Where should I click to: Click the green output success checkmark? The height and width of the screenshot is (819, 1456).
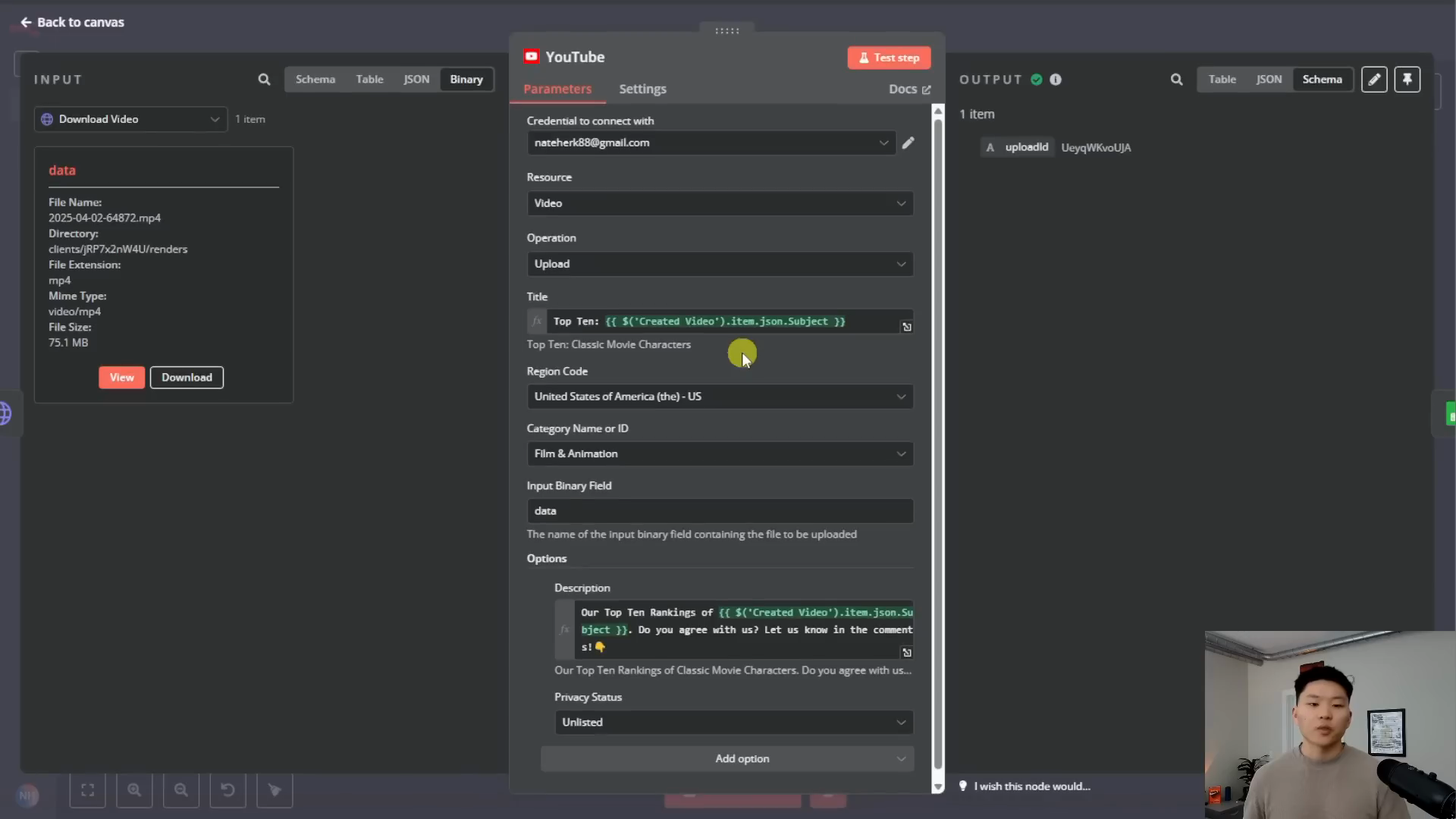tap(1037, 79)
